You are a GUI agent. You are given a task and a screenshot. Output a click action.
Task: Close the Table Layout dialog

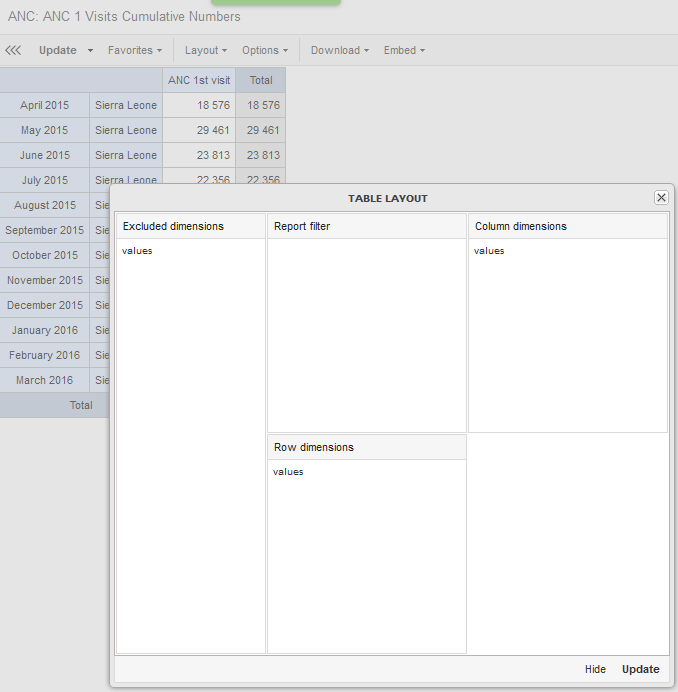tap(661, 198)
